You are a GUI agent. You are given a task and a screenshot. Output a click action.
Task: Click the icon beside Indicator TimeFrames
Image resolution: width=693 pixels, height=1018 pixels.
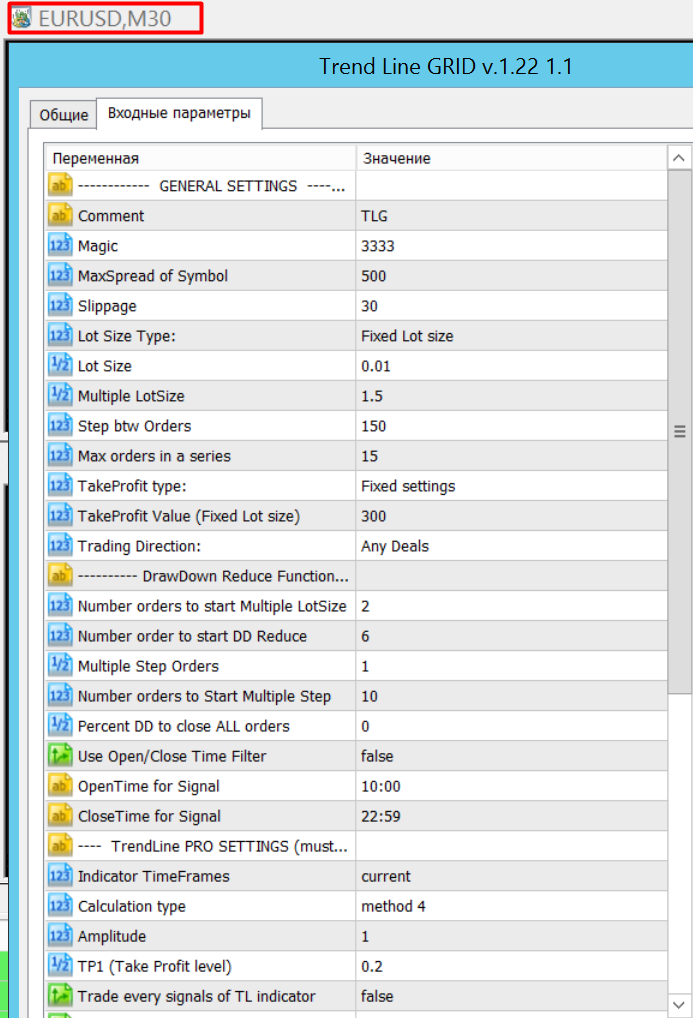tap(60, 876)
